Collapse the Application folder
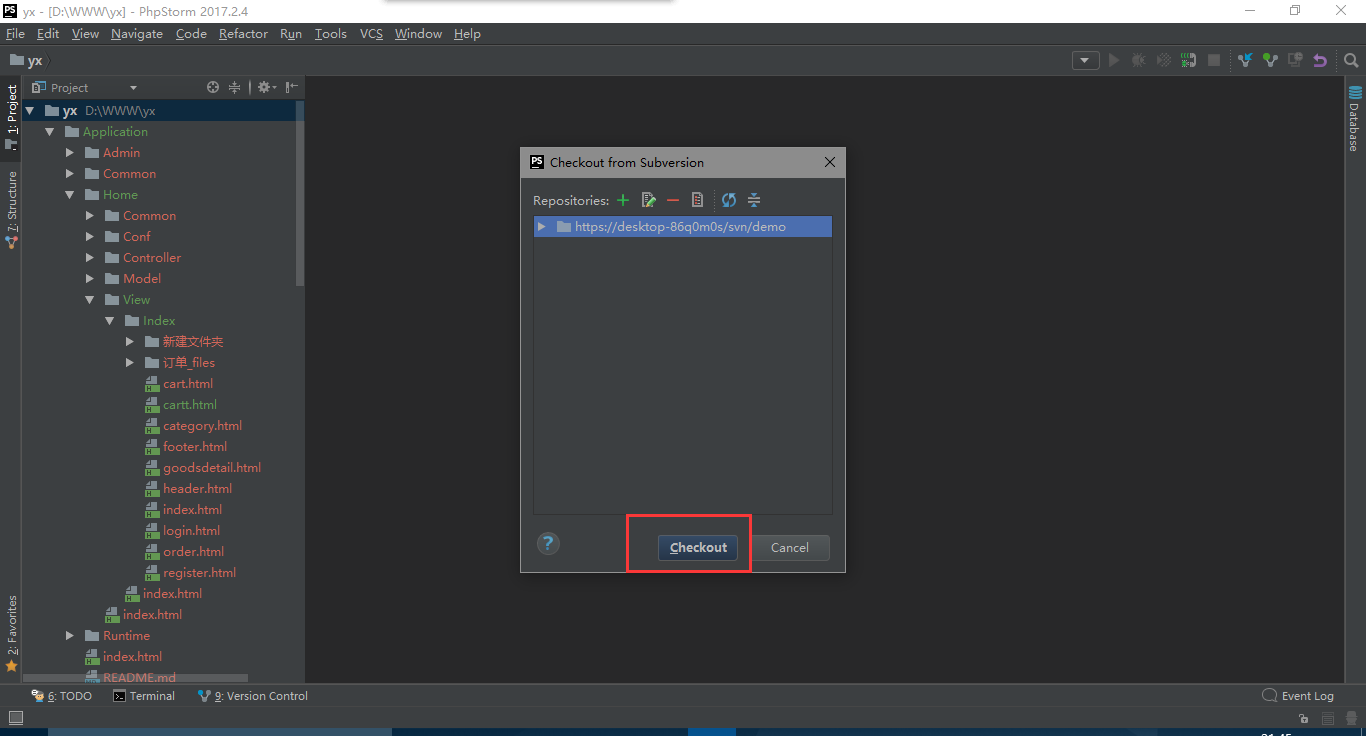The height and width of the screenshot is (736, 1366). pyautogui.click(x=50, y=132)
